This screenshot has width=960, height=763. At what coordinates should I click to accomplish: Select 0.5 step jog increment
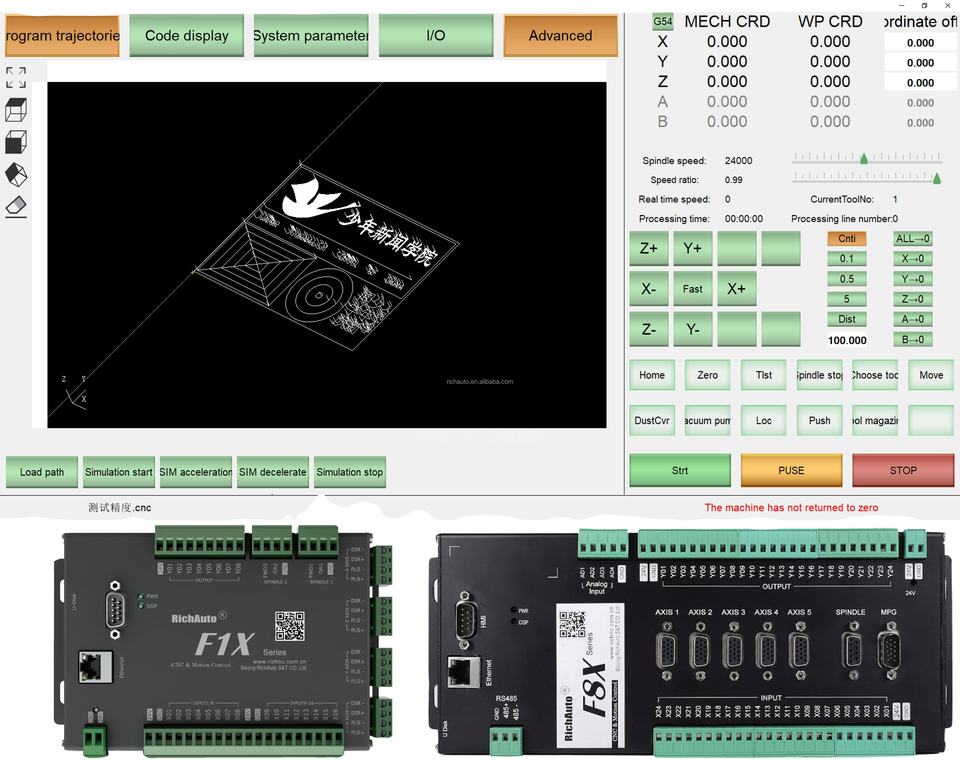(x=847, y=279)
